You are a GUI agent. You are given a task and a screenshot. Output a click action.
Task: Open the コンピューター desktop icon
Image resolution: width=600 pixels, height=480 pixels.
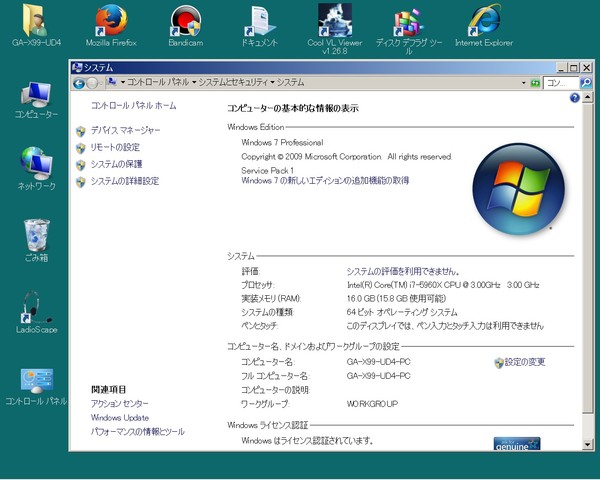tap(36, 100)
